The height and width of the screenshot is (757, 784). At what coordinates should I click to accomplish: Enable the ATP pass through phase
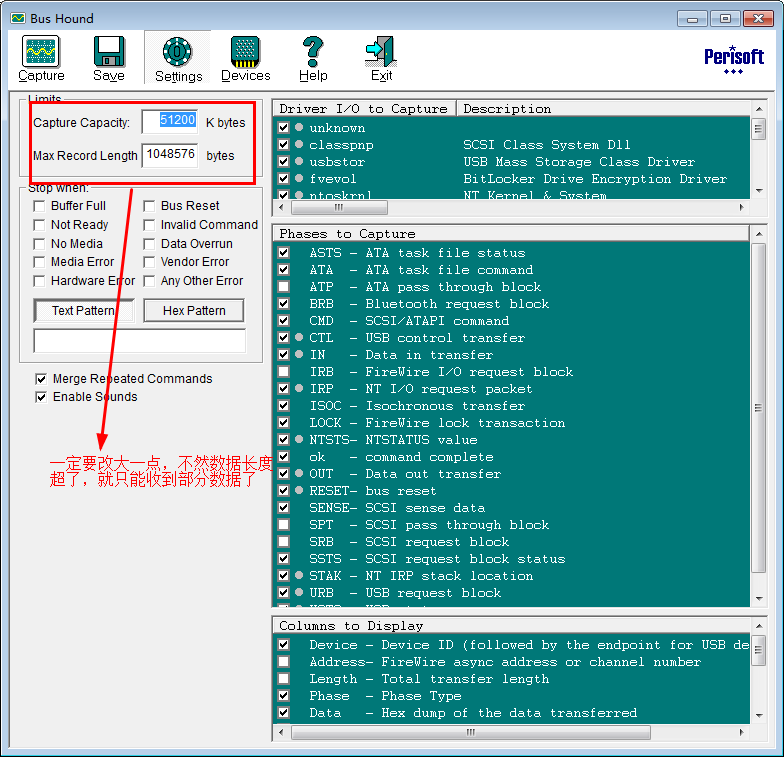click(284, 286)
